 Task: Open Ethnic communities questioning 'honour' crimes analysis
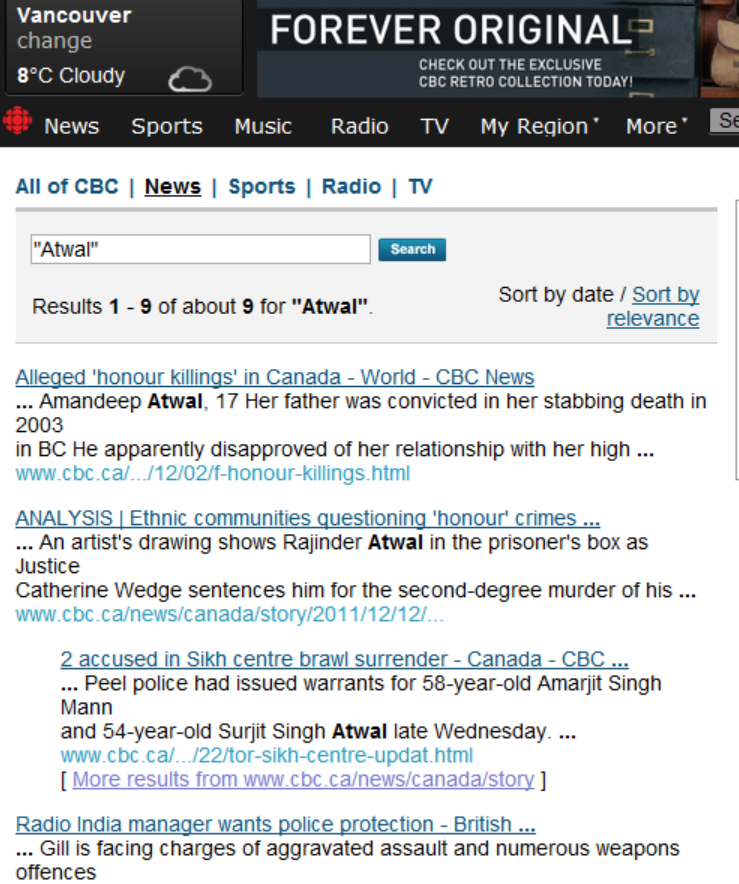(307, 518)
